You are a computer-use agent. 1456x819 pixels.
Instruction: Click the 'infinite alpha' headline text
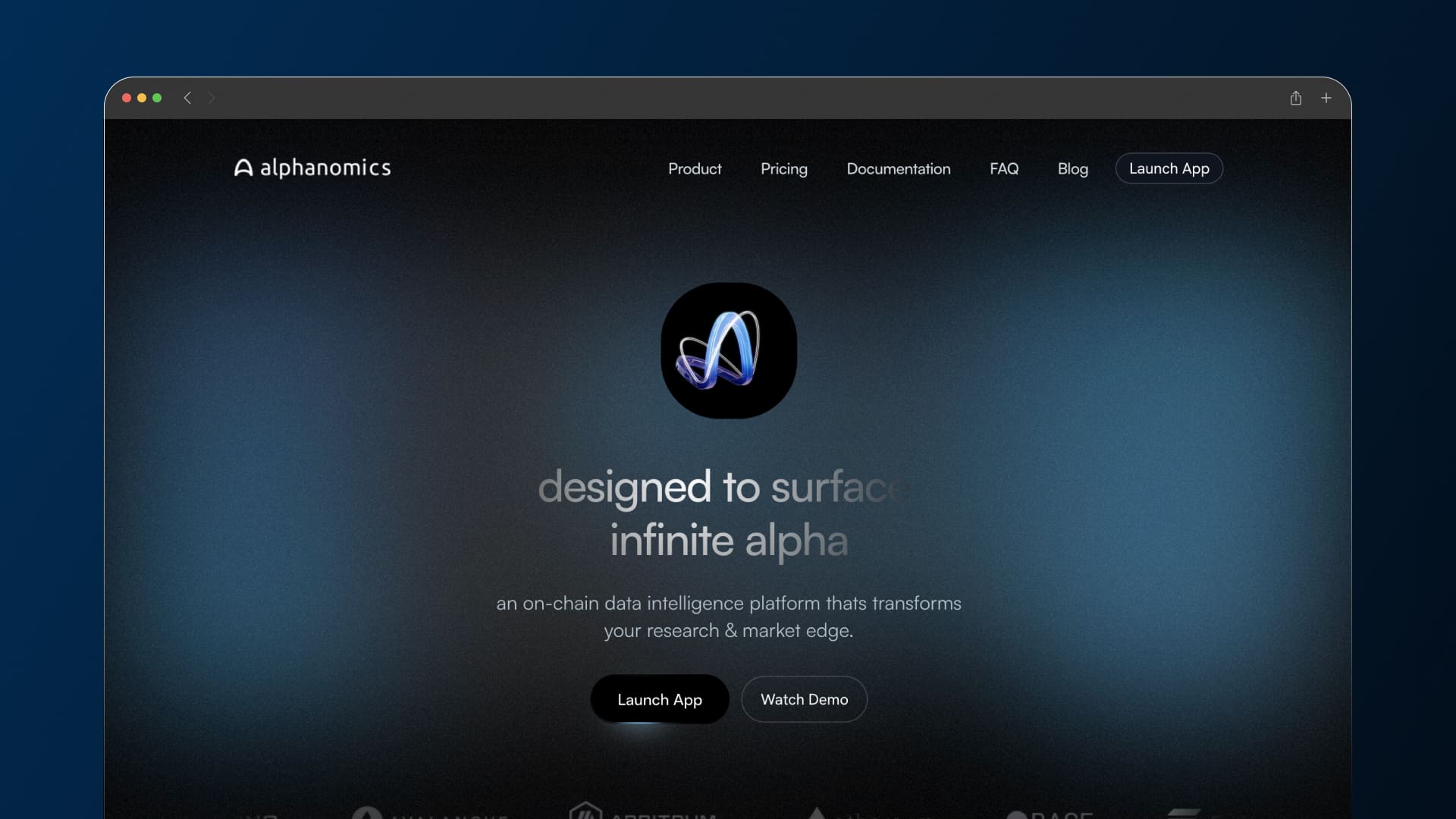pyautogui.click(x=729, y=541)
